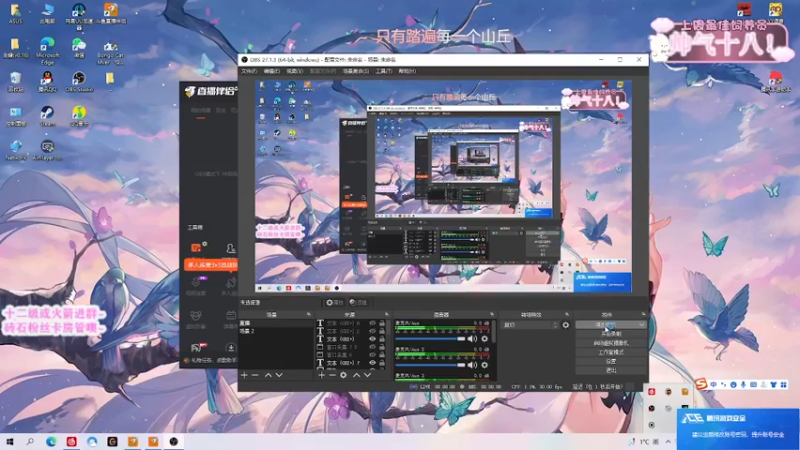
Task: Toggle visibility of the 文本 (GDI+) 6 source
Action: pos(372,323)
